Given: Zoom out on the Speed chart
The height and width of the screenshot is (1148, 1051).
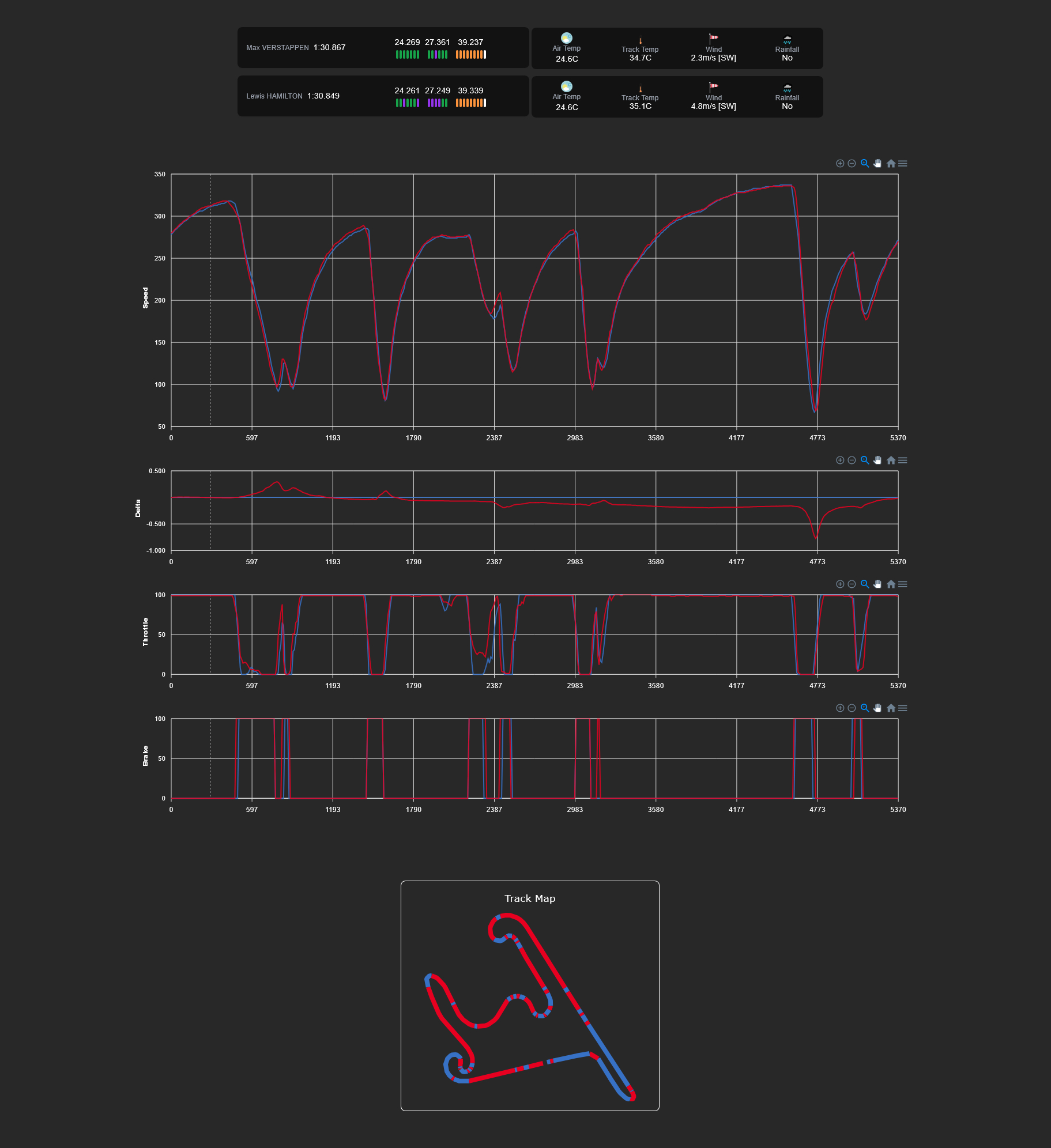Looking at the screenshot, I should [x=852, y=164].
